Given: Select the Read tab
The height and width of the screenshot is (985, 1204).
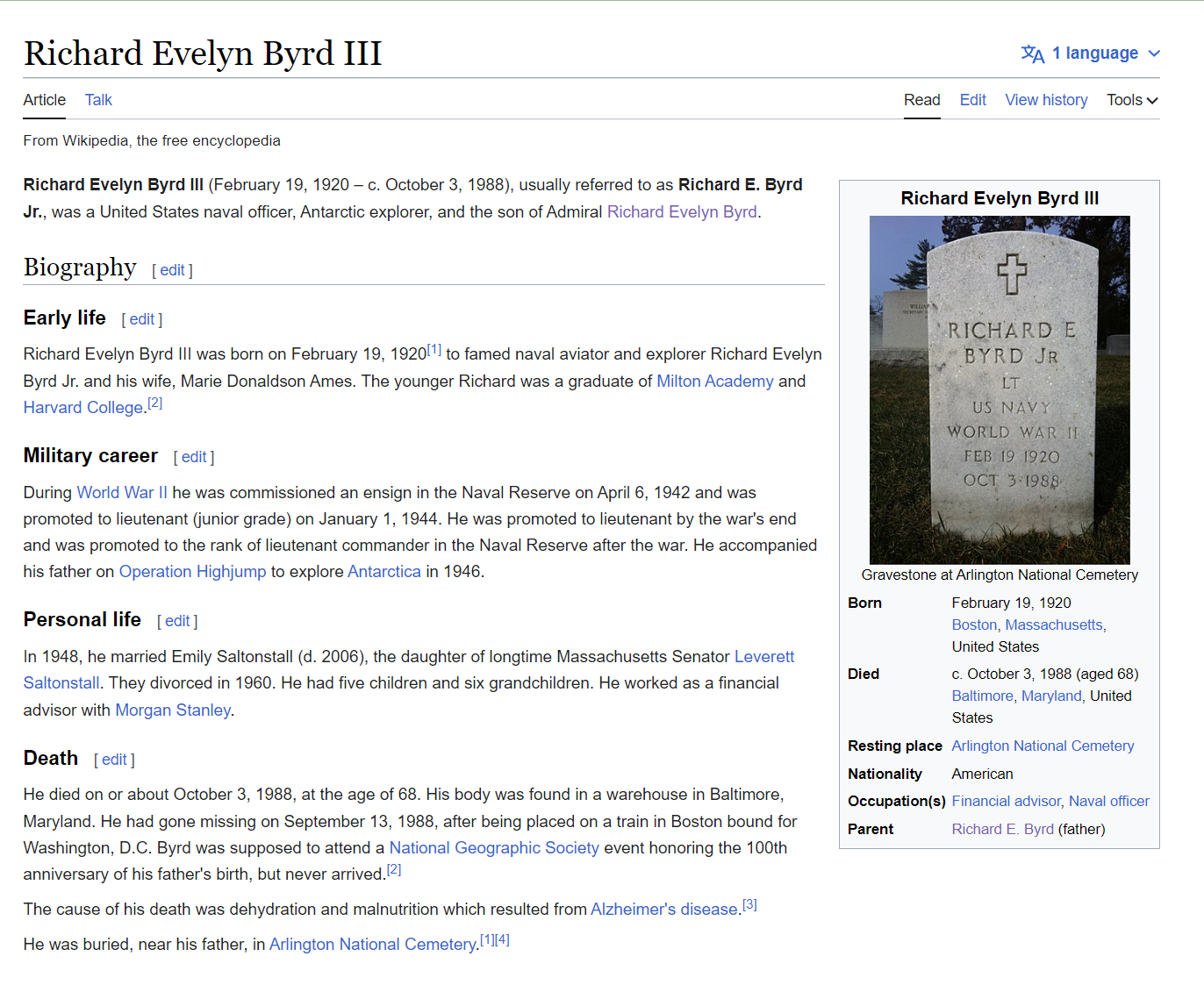Looking at the screenshot, I should pos(922,100).
